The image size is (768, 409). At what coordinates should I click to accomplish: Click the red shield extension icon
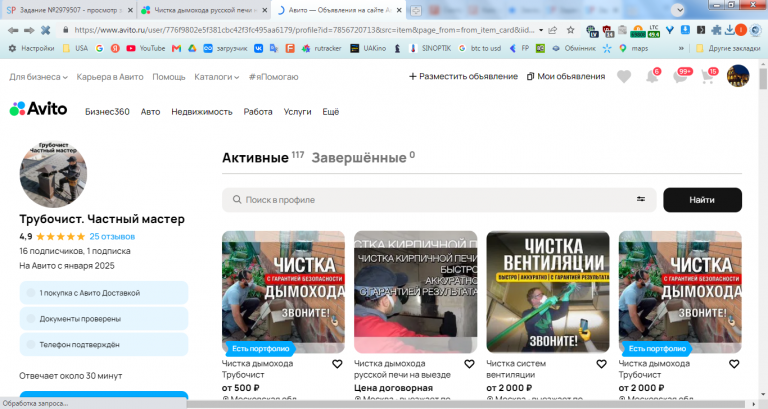pos(607,31)
